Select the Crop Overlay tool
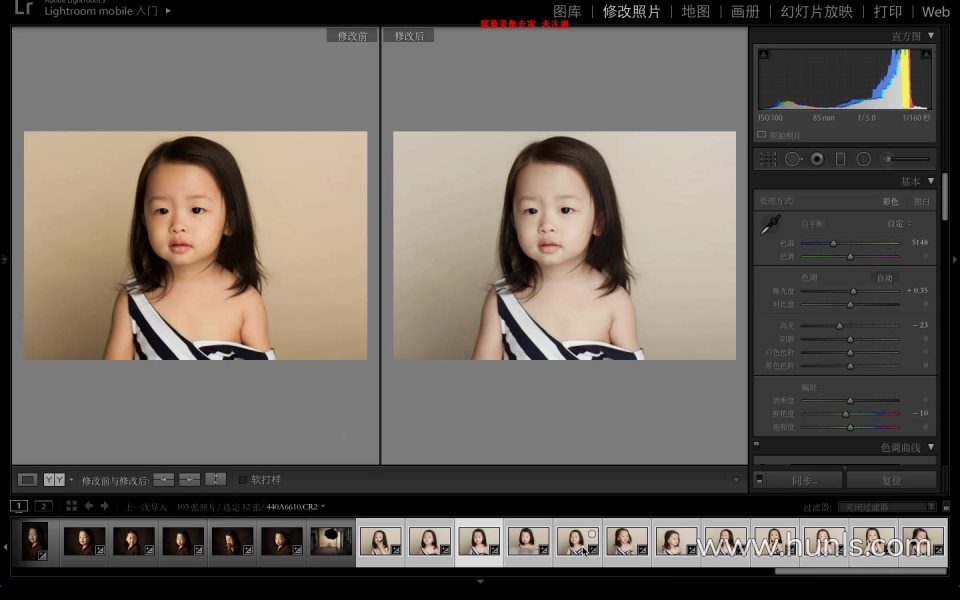Viewport: 960px width, 600px height. click(x=768, y=159)
